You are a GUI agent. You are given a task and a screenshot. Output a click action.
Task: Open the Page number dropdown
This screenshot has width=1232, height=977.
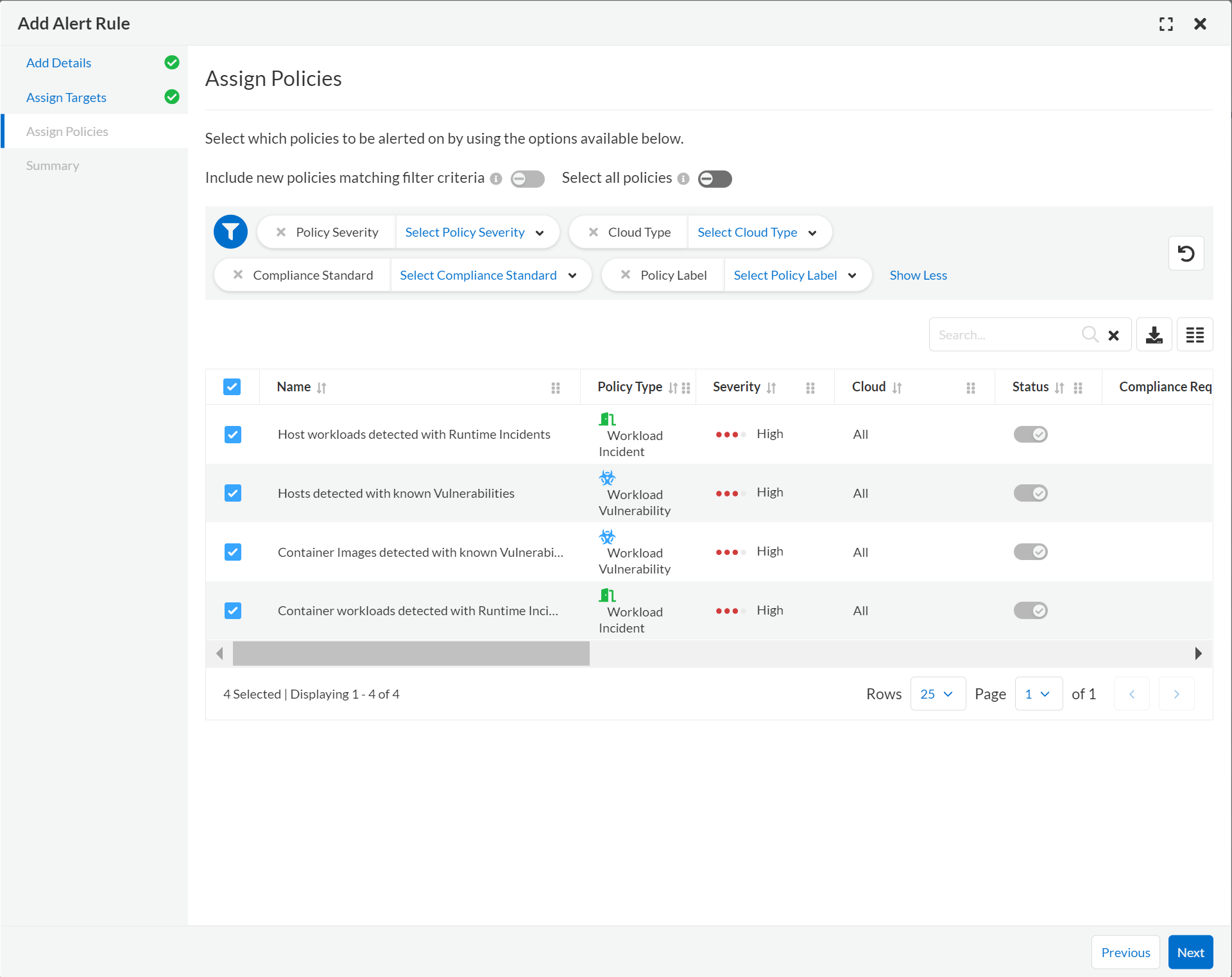(1038, 694)
